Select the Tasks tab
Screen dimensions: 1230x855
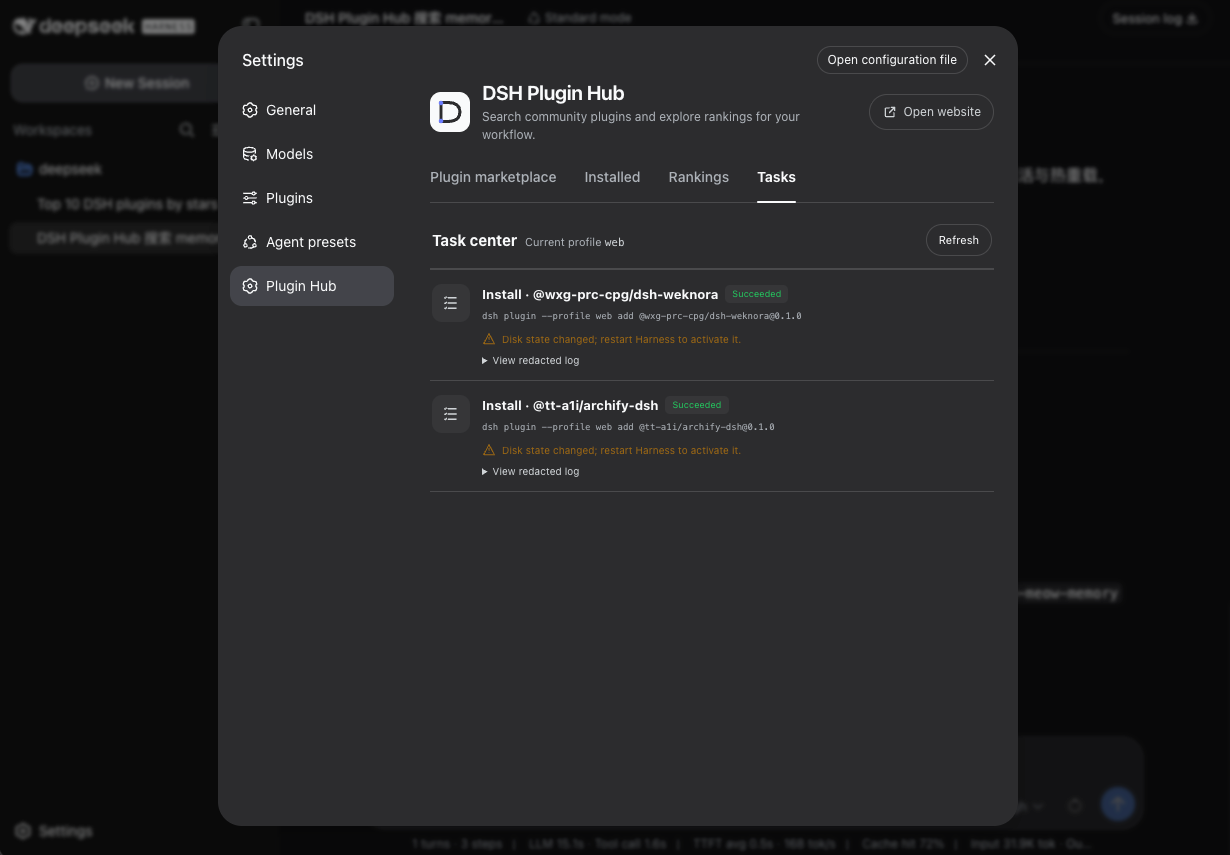click(x=776, y=177)
